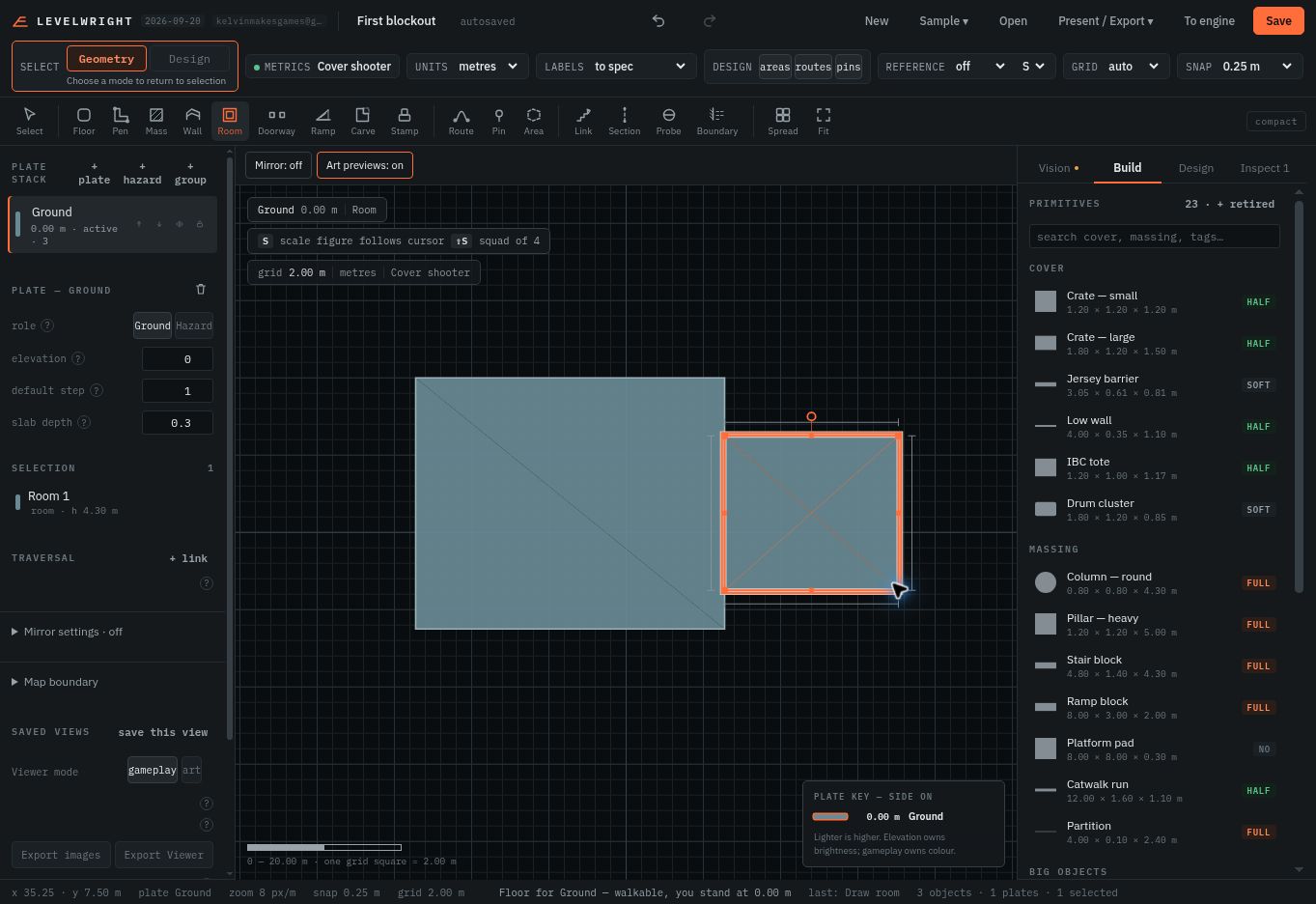Click the Save button
The height and width of the screenshot is (904, 1316).
[x=1278, y=20]
